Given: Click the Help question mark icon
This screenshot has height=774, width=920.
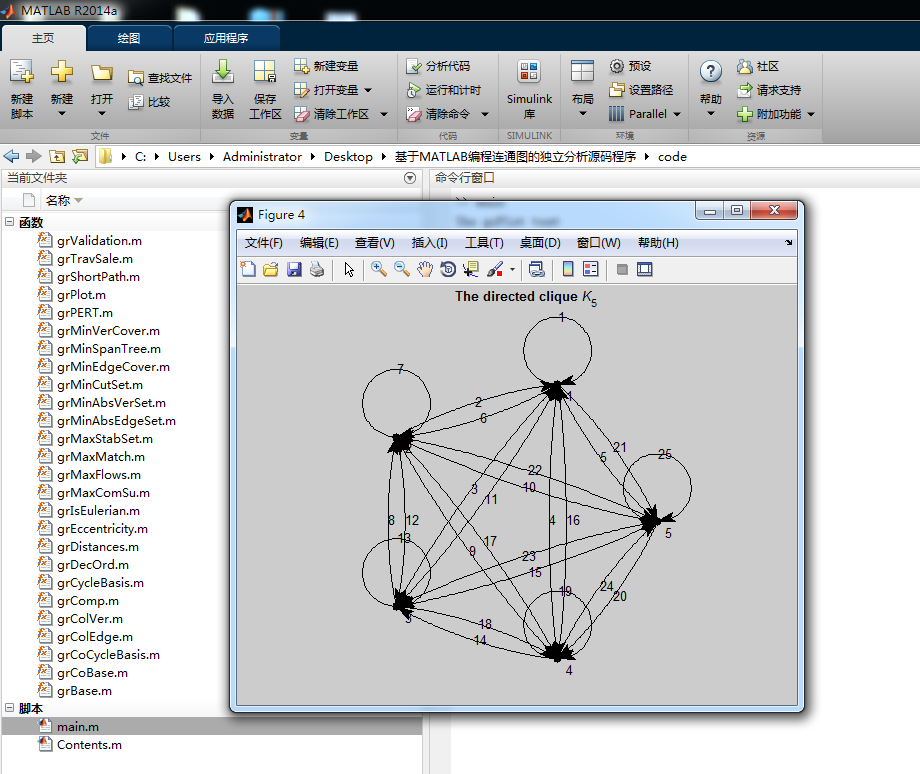Looking at the screenshot, I should click(711, 72).
